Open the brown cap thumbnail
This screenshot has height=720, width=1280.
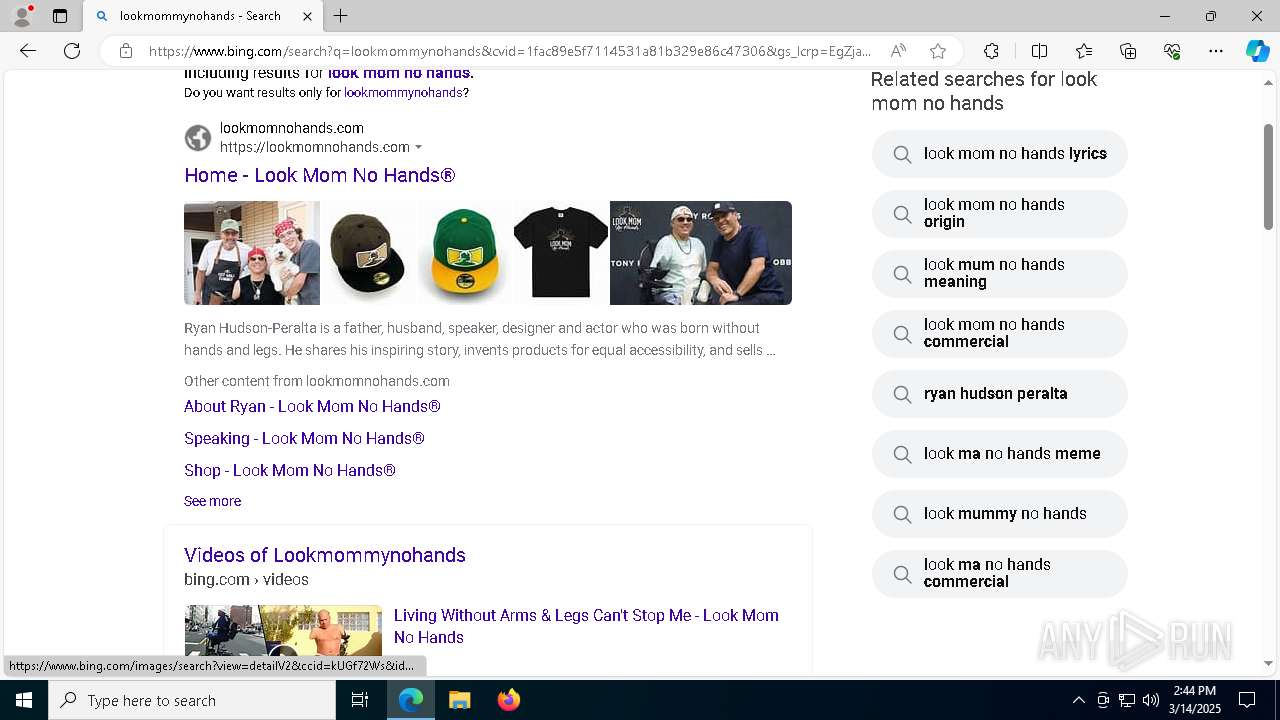click(367, 253)
